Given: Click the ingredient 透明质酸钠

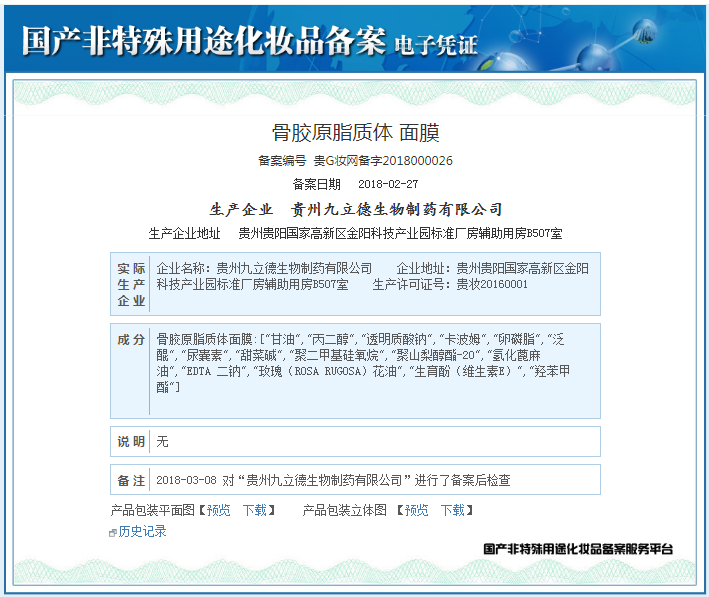Looking at the screenshot, I should coord(396,340).
